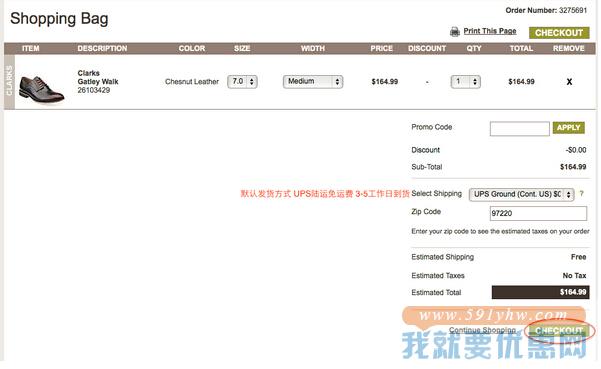Click the No Tax value
The height and width of the screenshot is (369, 601).
[x=574, y=276]
